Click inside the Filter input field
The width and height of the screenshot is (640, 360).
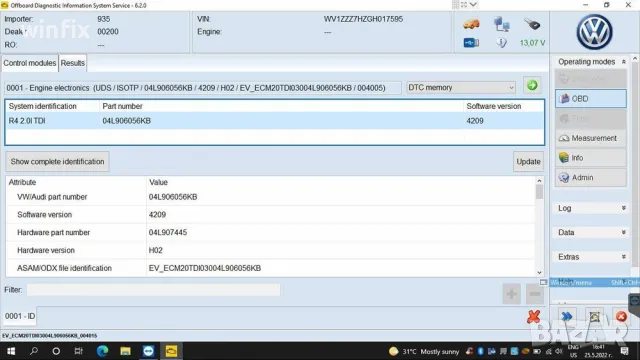(153, 290)
